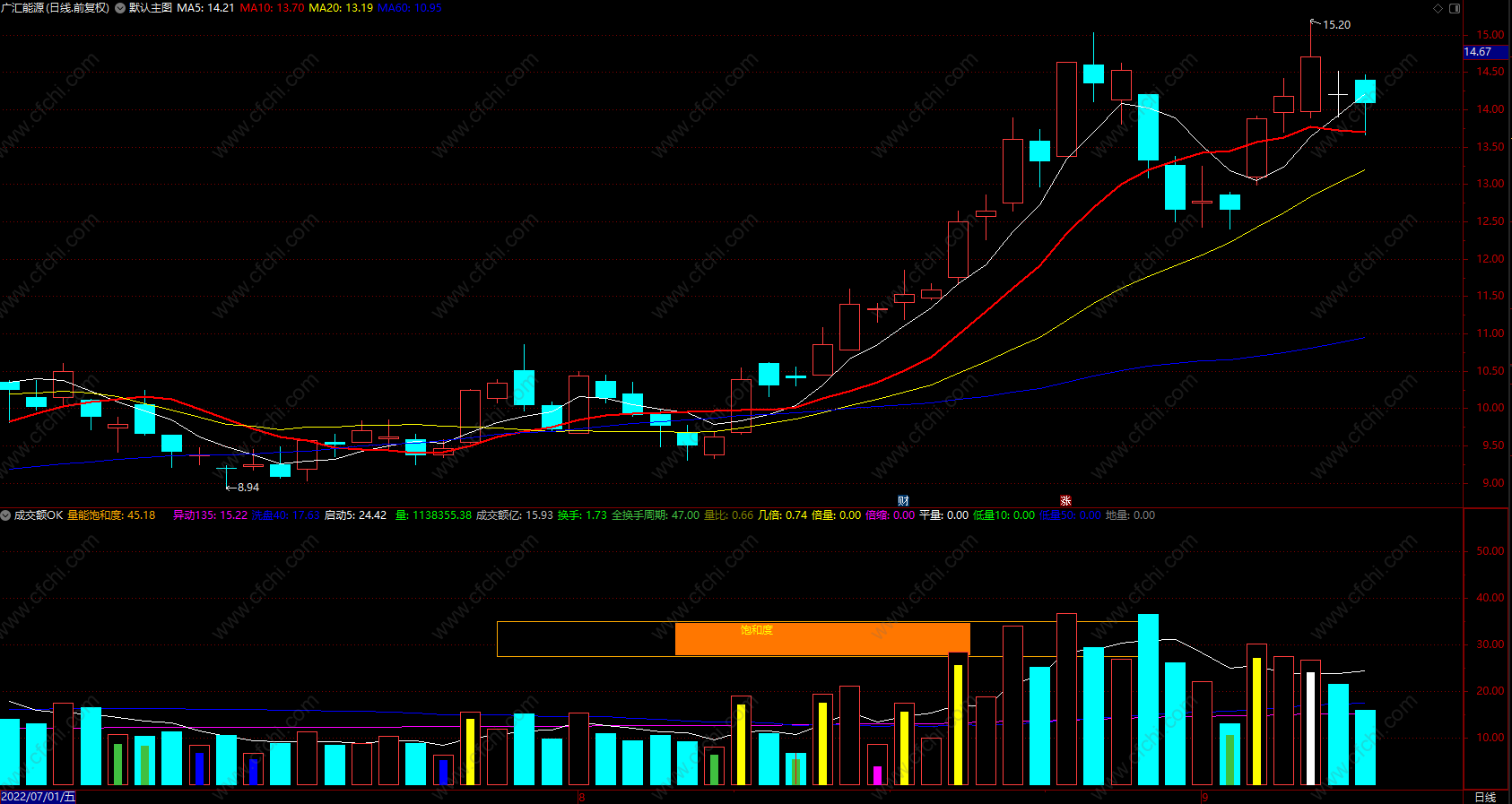This screenshot has width=1512, height=804.
Task: Toggle the side panel layout icon
Action: [1455, 8]
